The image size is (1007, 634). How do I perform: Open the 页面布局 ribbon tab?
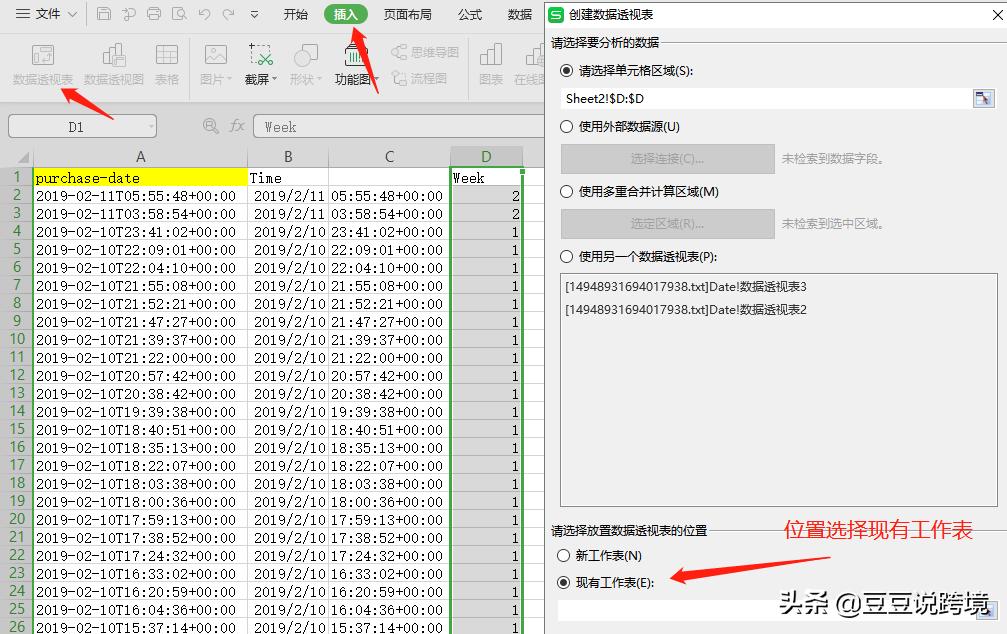point(407,14)
